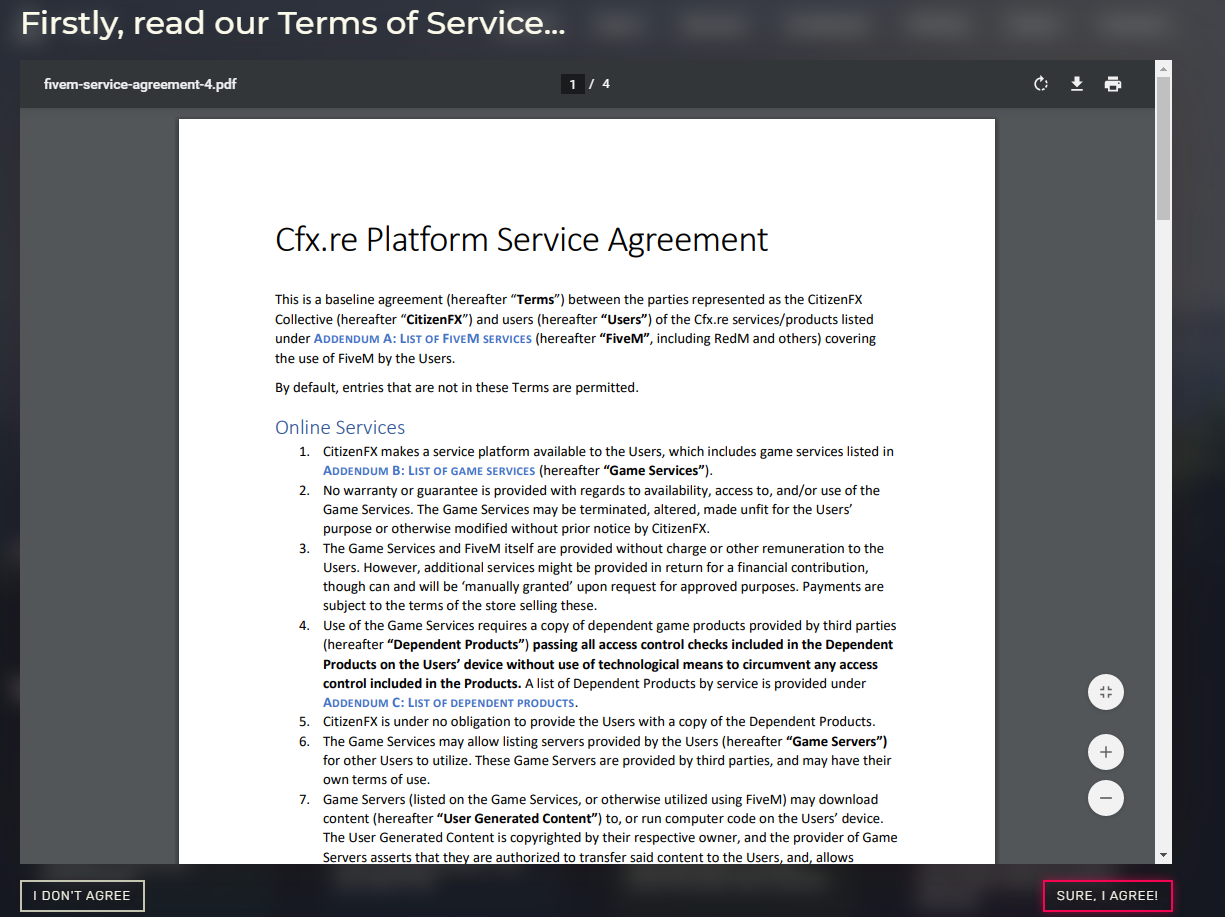Rotate the PDF document clockwise
Image resolution: width=1225 pixels, height=917 pixels.
click(x=1041, y=84)
